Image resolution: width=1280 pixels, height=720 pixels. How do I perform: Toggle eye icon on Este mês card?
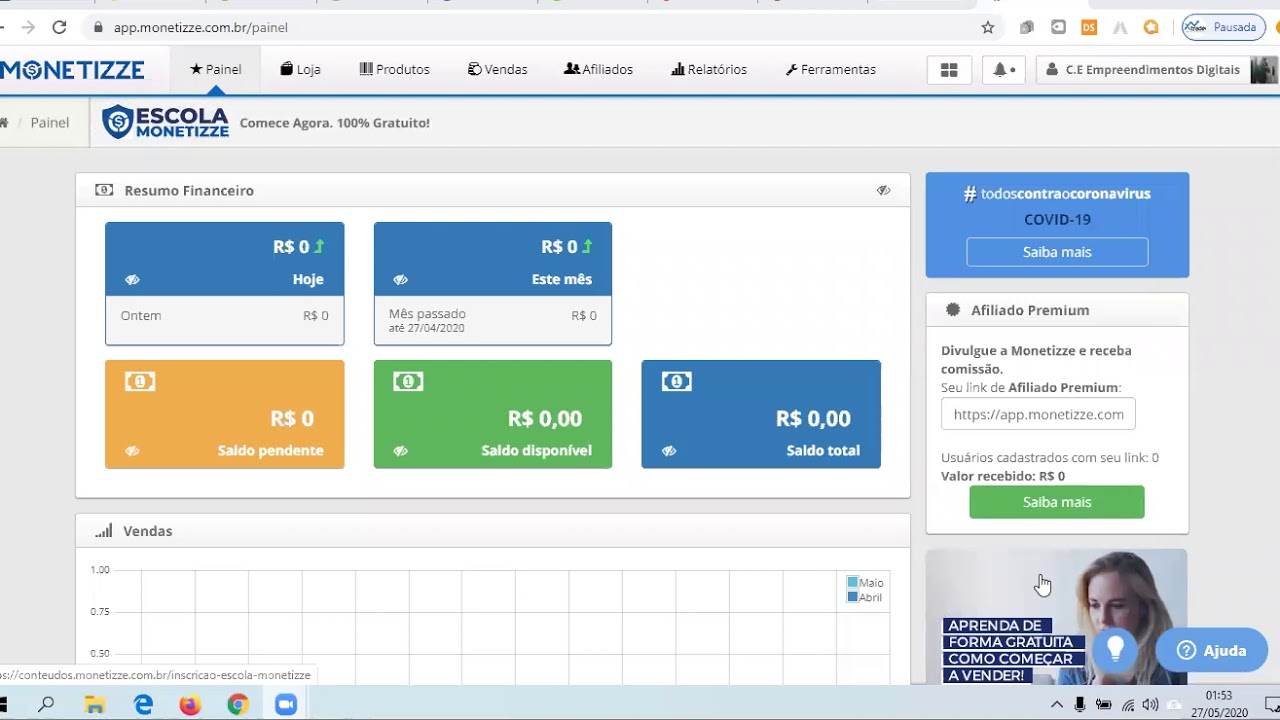tap(400, 280)
